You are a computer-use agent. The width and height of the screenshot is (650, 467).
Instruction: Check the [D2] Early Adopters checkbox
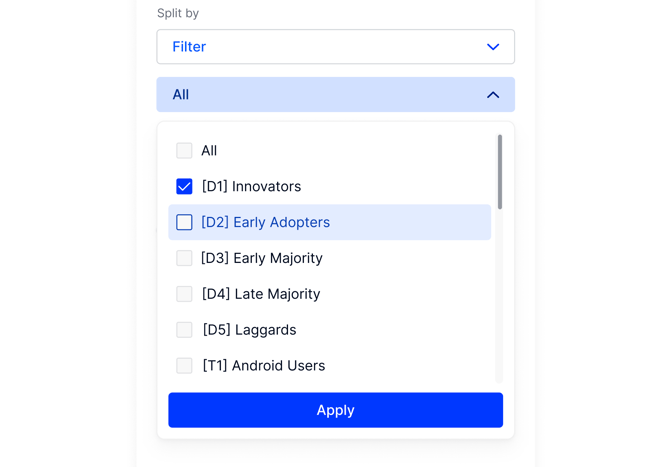click(184, 223)
